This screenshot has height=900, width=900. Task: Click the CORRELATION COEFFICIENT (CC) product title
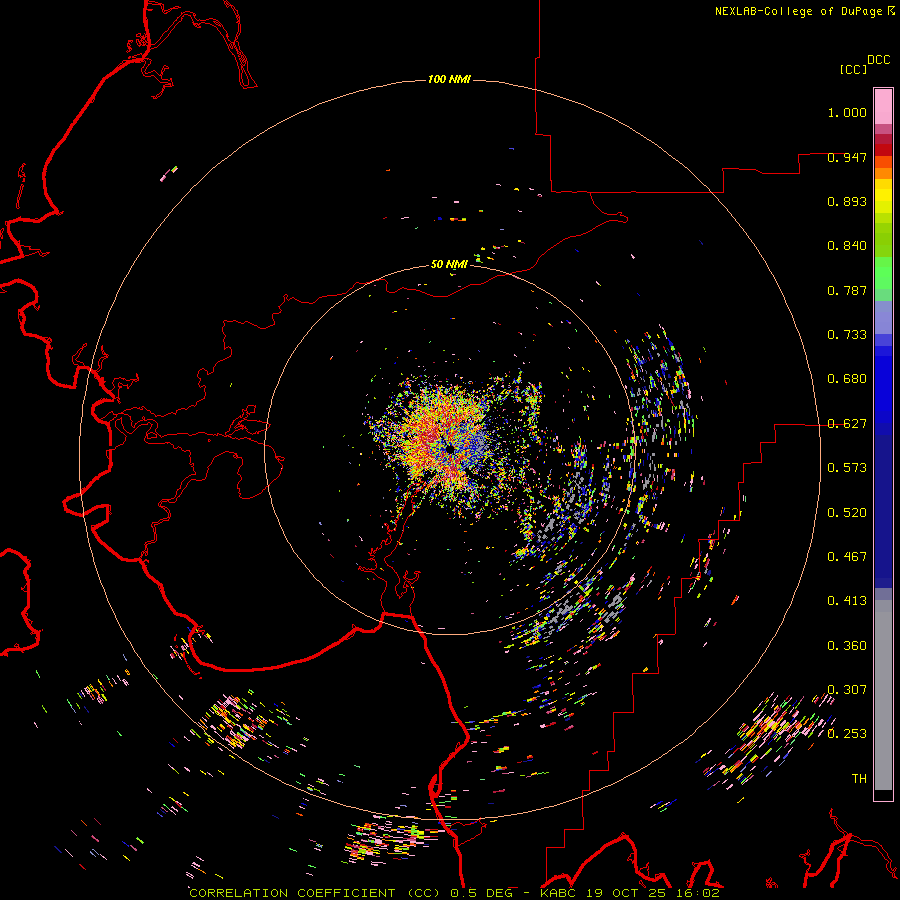tap(316, 893)
